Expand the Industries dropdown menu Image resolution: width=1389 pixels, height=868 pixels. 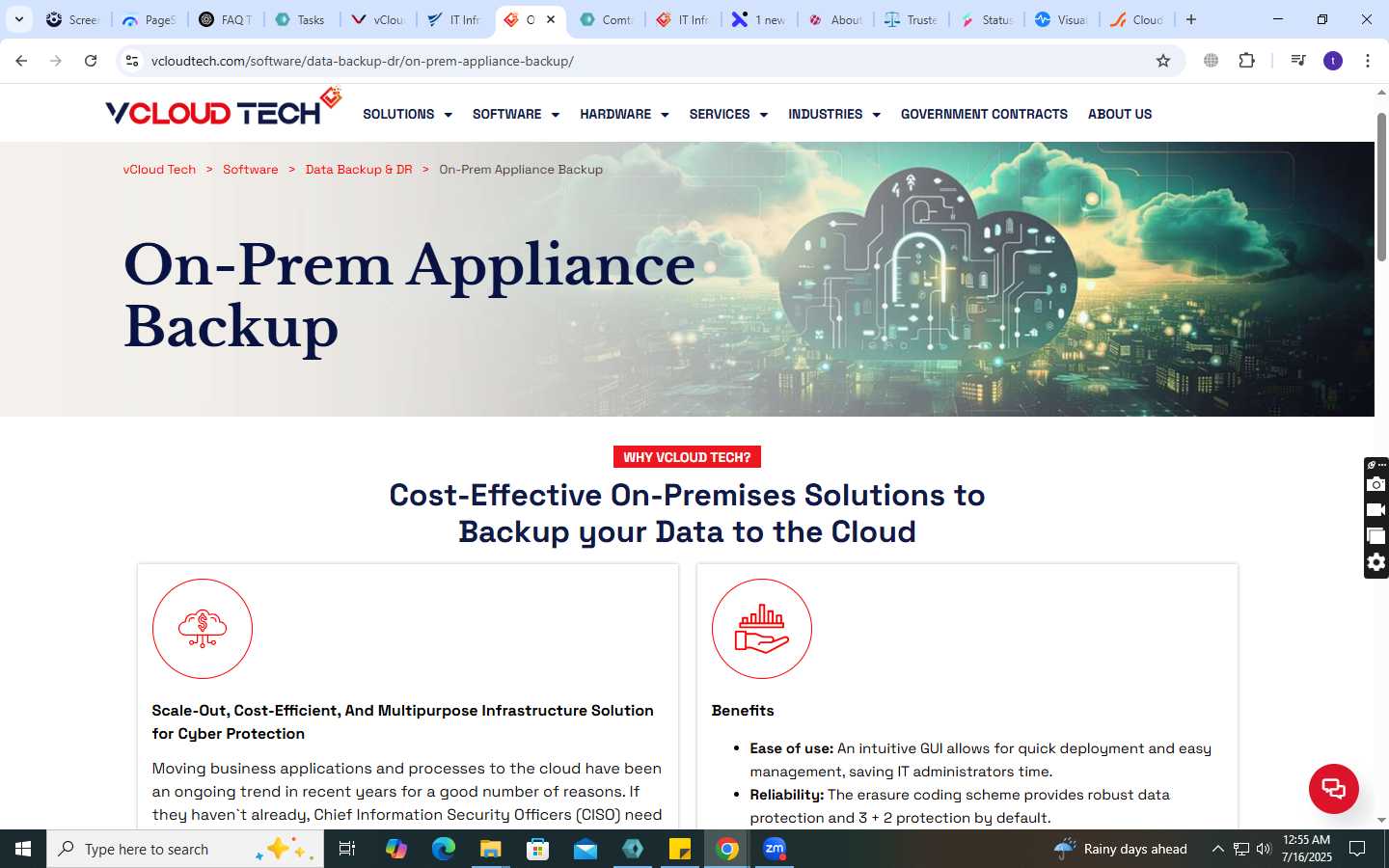click(x=834, y=114)
